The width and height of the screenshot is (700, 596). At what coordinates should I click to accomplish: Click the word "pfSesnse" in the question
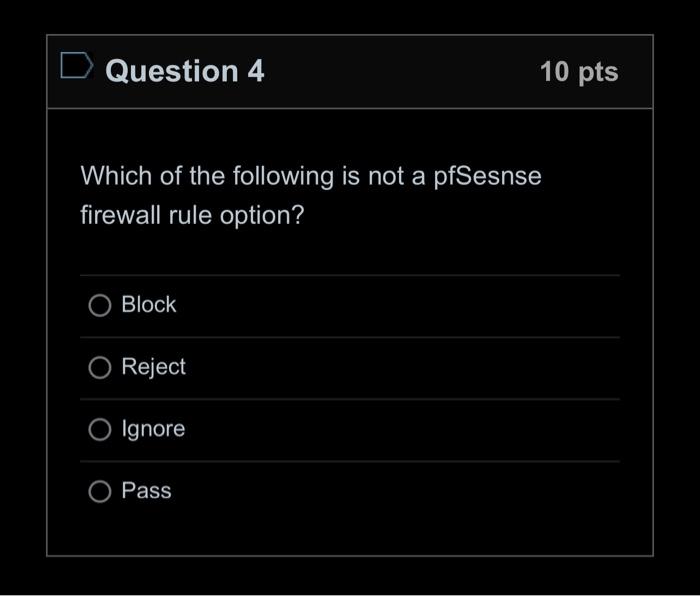click(488, 177)
